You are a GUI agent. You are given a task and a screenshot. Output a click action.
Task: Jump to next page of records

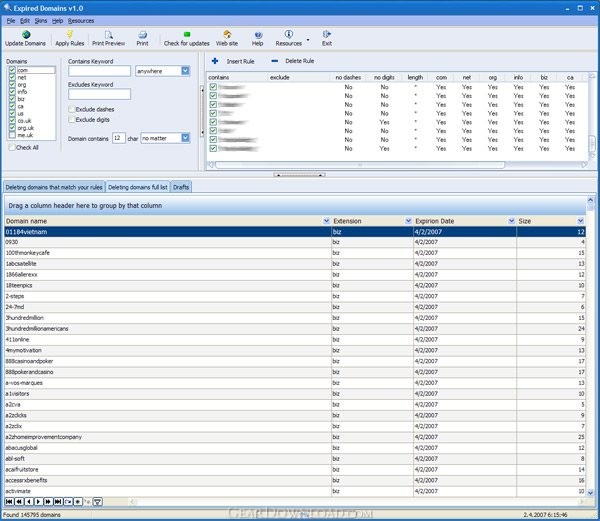coord(48,501)
